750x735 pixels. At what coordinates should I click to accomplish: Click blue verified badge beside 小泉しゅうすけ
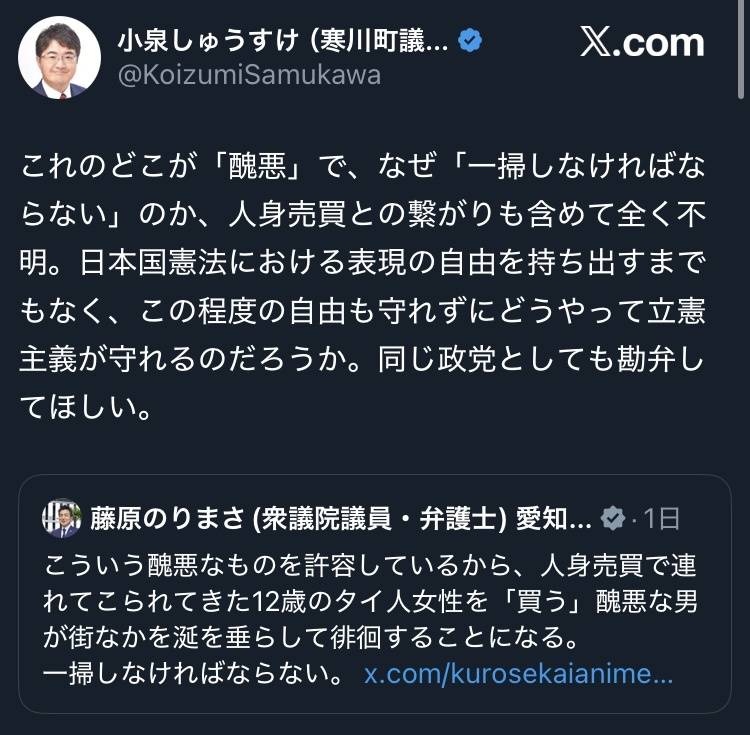coord(472,40)
